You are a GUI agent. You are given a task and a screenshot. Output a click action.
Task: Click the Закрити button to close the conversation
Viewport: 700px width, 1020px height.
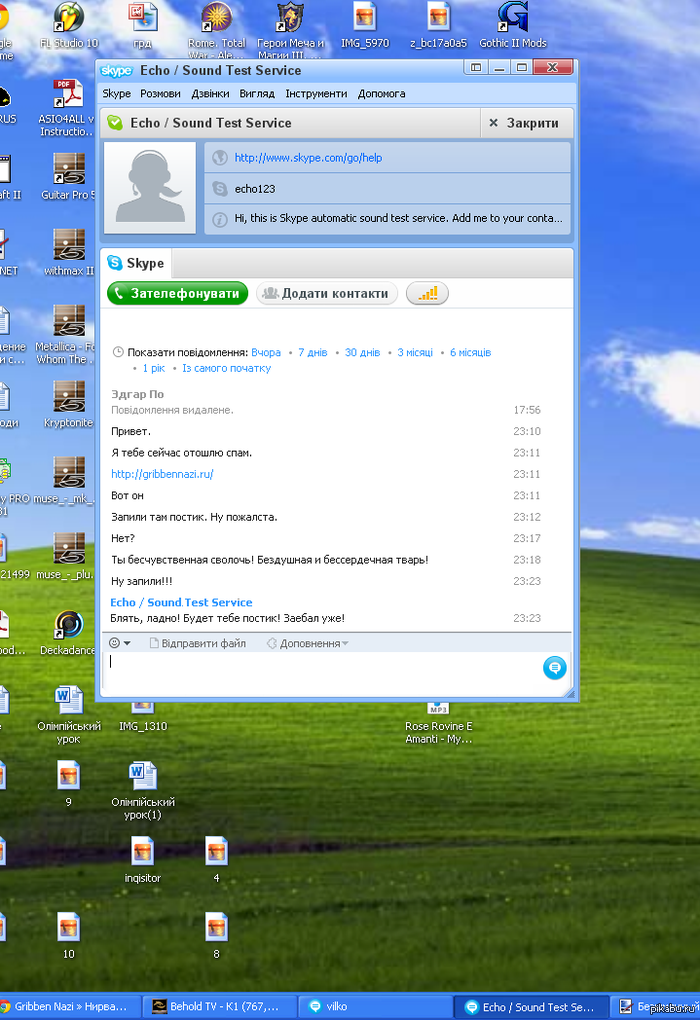point(523,123)
